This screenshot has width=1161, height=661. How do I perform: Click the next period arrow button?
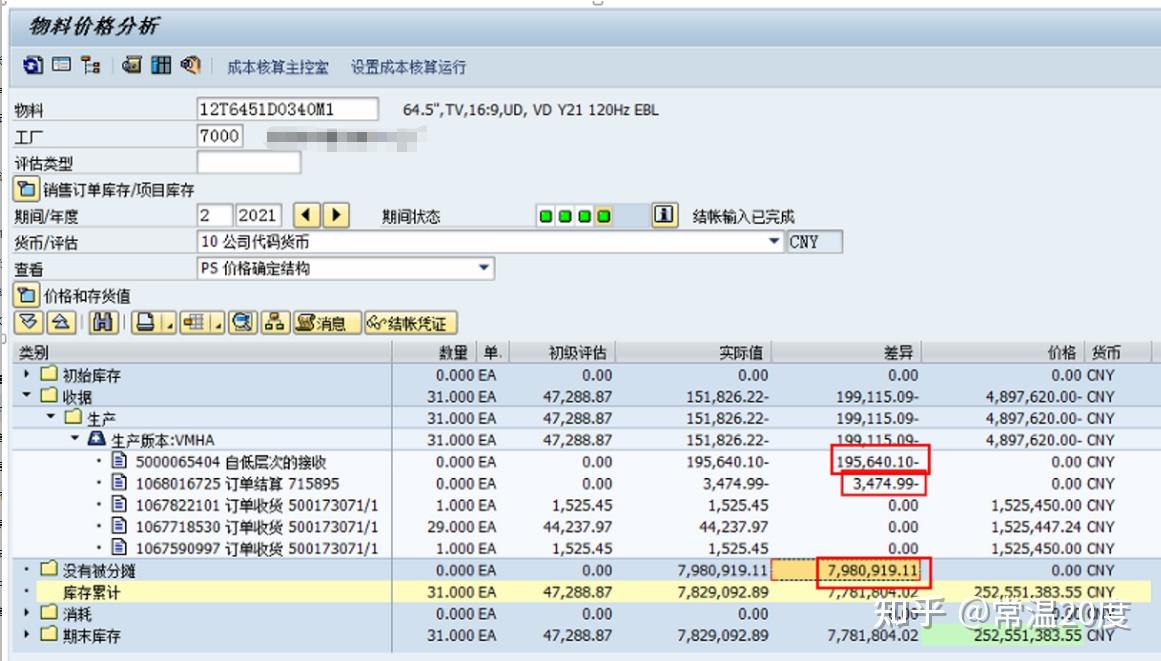tap(336, 214)
